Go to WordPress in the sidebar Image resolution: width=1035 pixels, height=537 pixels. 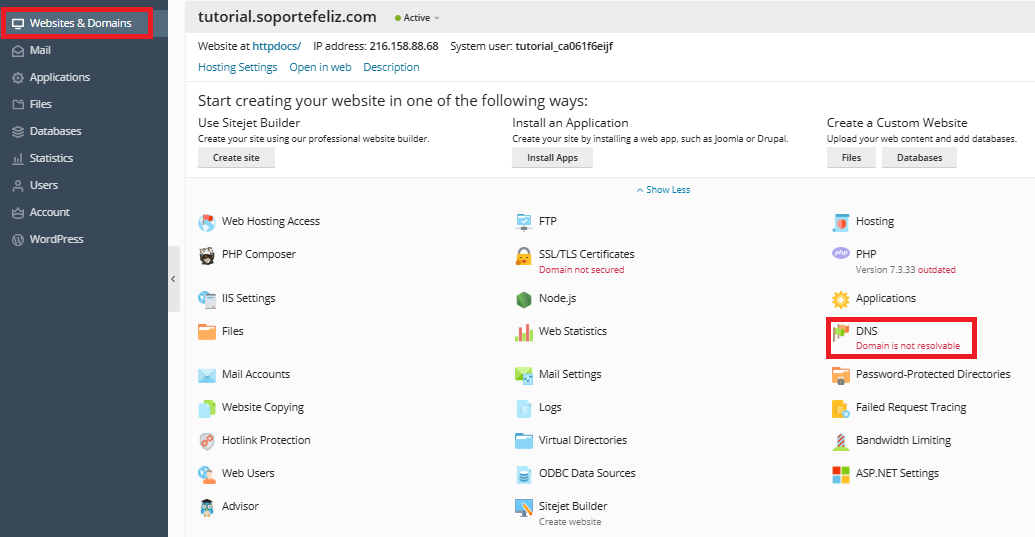[56, 239]
